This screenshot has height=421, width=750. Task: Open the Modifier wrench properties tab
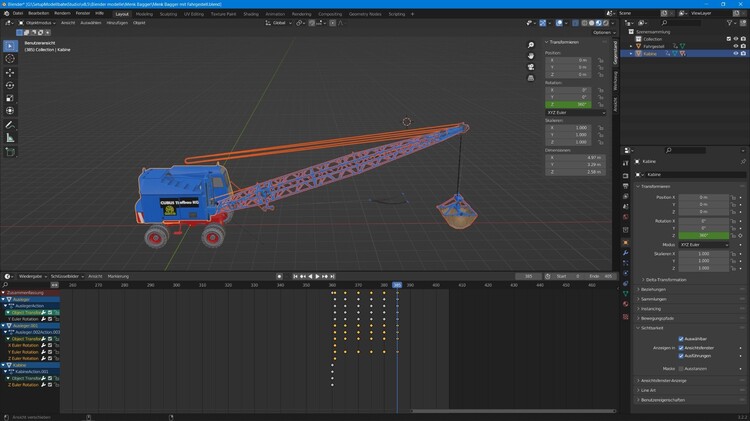click(625, 253)
